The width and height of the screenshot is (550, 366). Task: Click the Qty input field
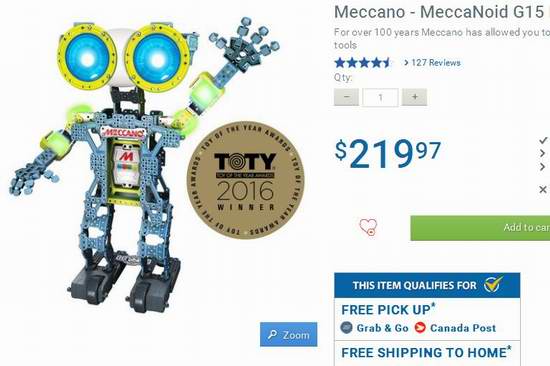[x=380, y=97]
